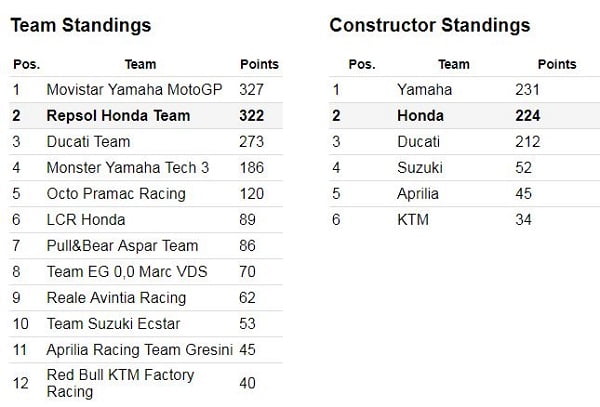Click the Suzuki constructor entry
The width and height of the screenshot is (600, 407).
tap(420, 168)
